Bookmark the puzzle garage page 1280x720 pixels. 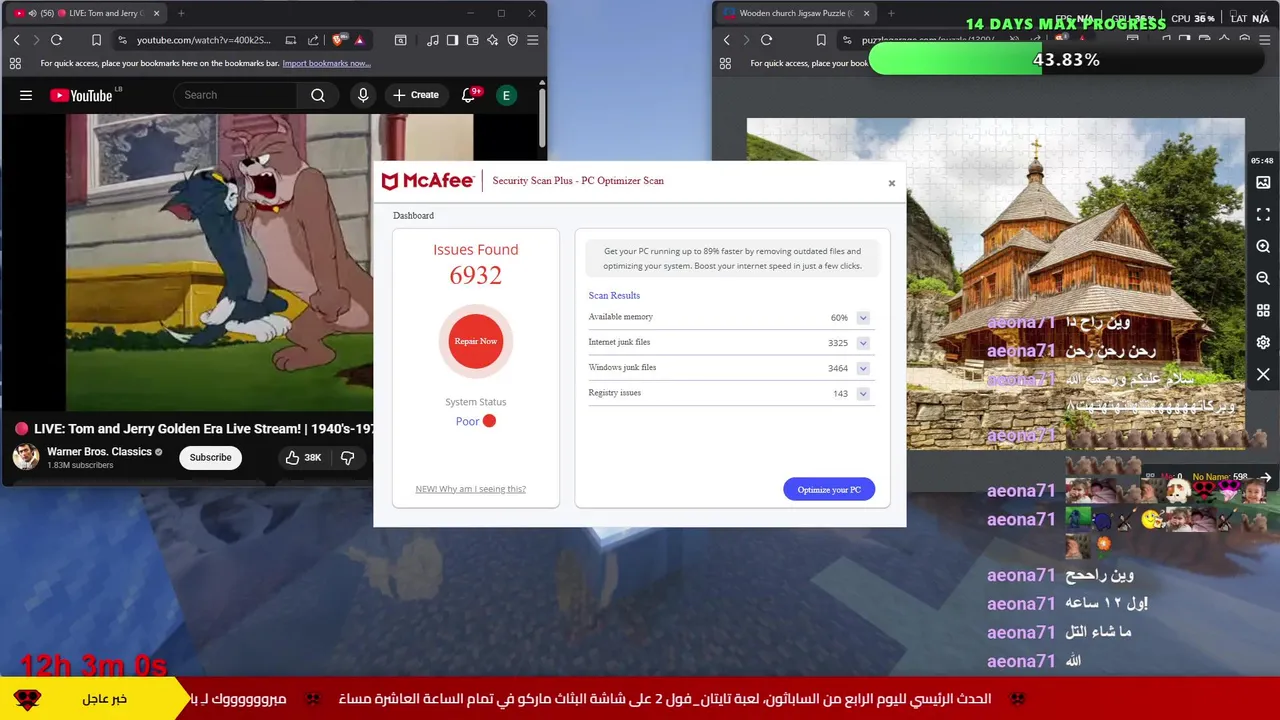click(820, 40)
